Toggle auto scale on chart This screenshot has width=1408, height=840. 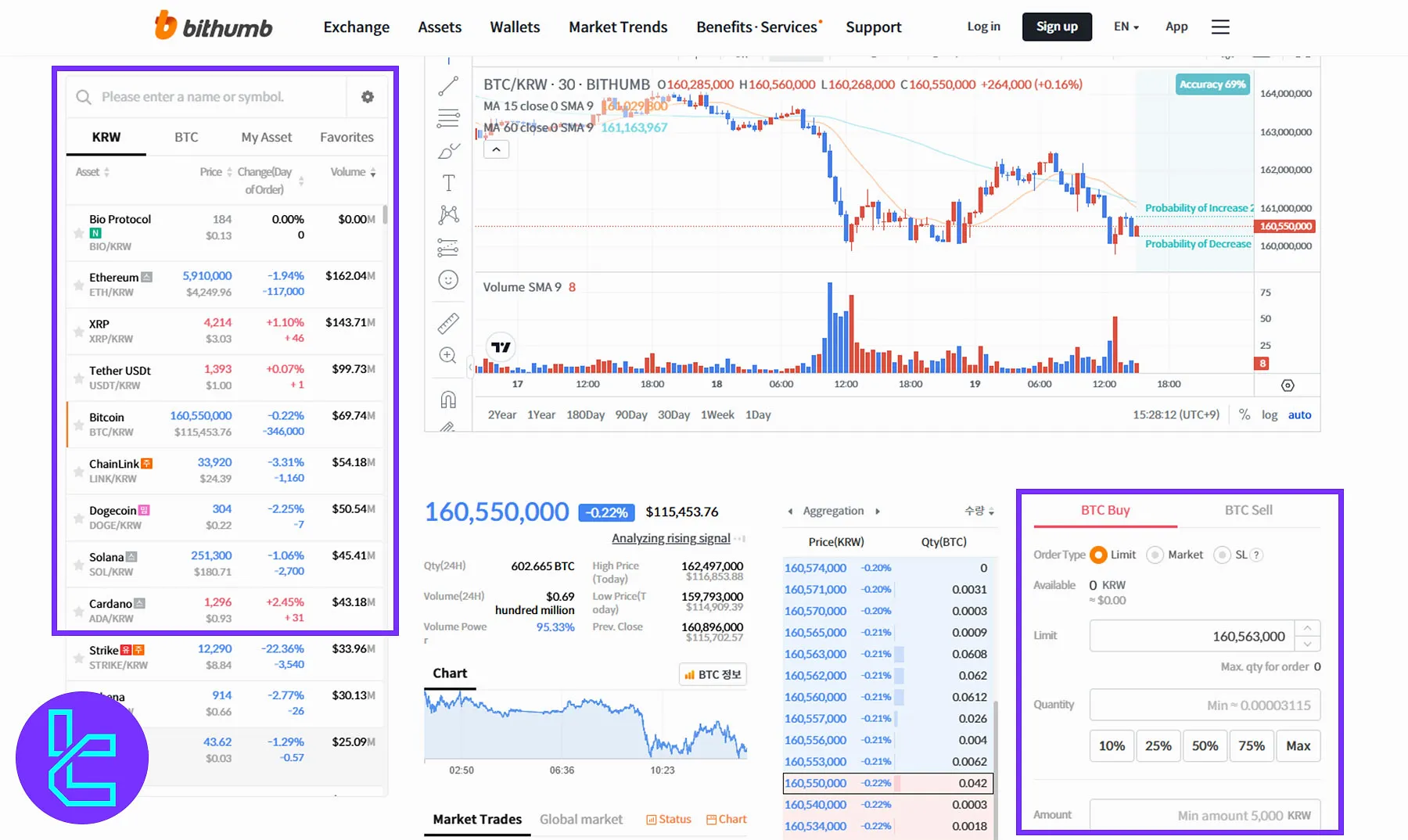click(1299, 415)
